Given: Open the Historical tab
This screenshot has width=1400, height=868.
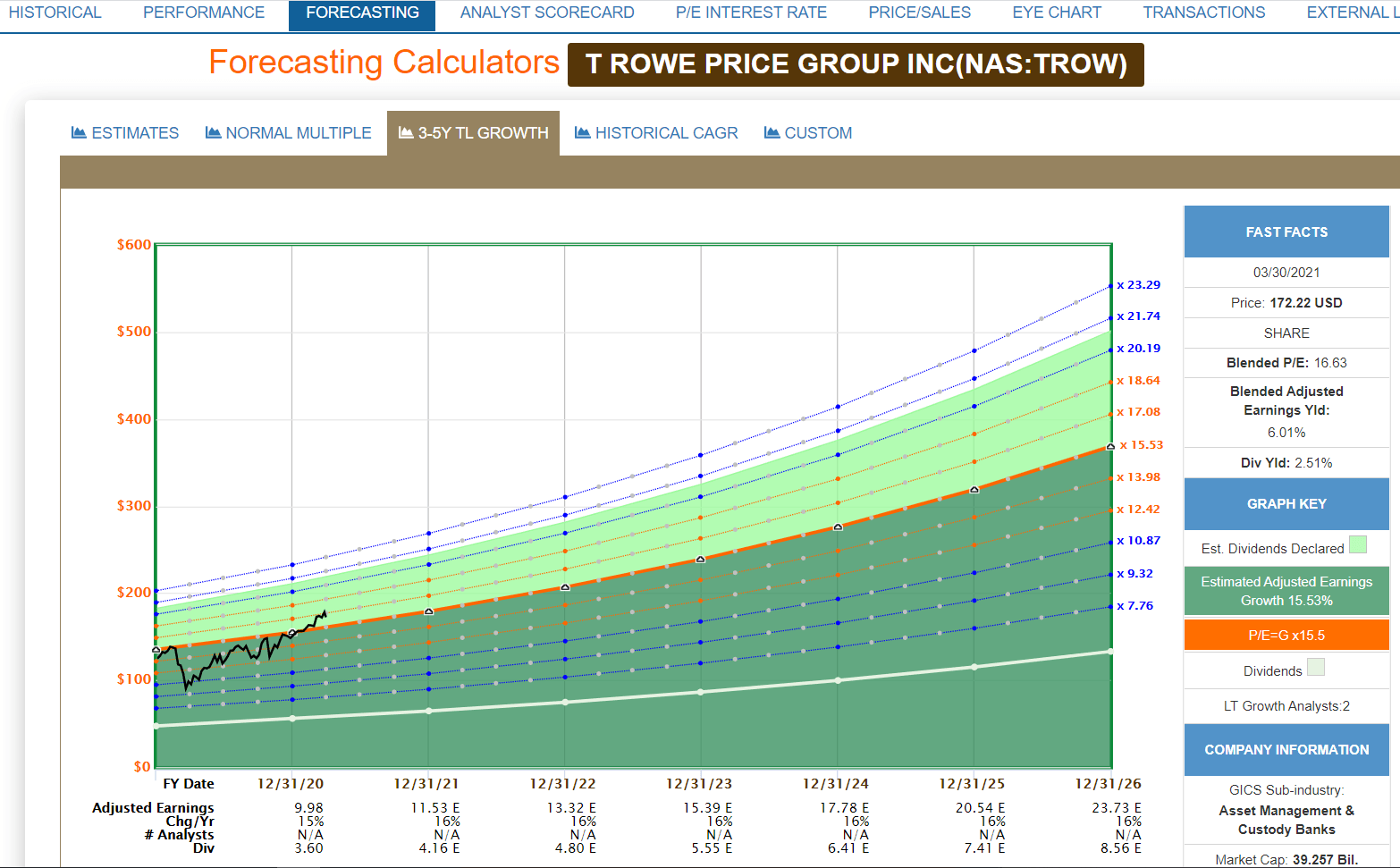Looking at the screenshot, I should coord(55,13).
